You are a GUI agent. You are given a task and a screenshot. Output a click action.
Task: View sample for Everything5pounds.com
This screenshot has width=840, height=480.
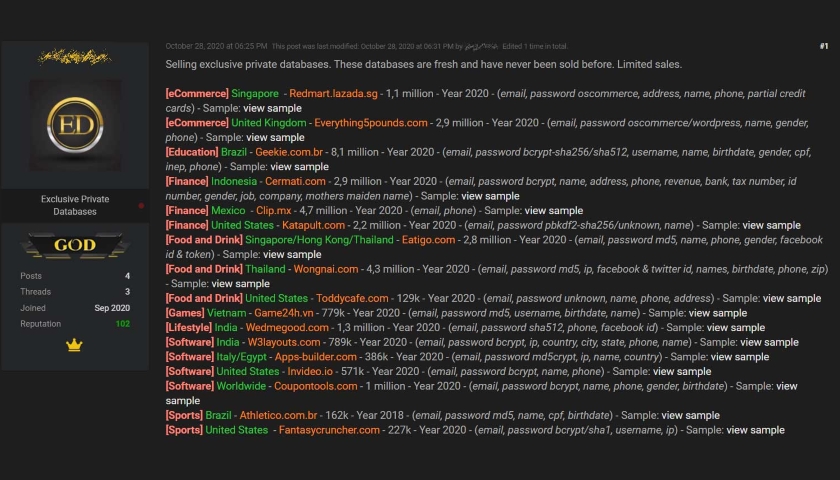(275, 138)
